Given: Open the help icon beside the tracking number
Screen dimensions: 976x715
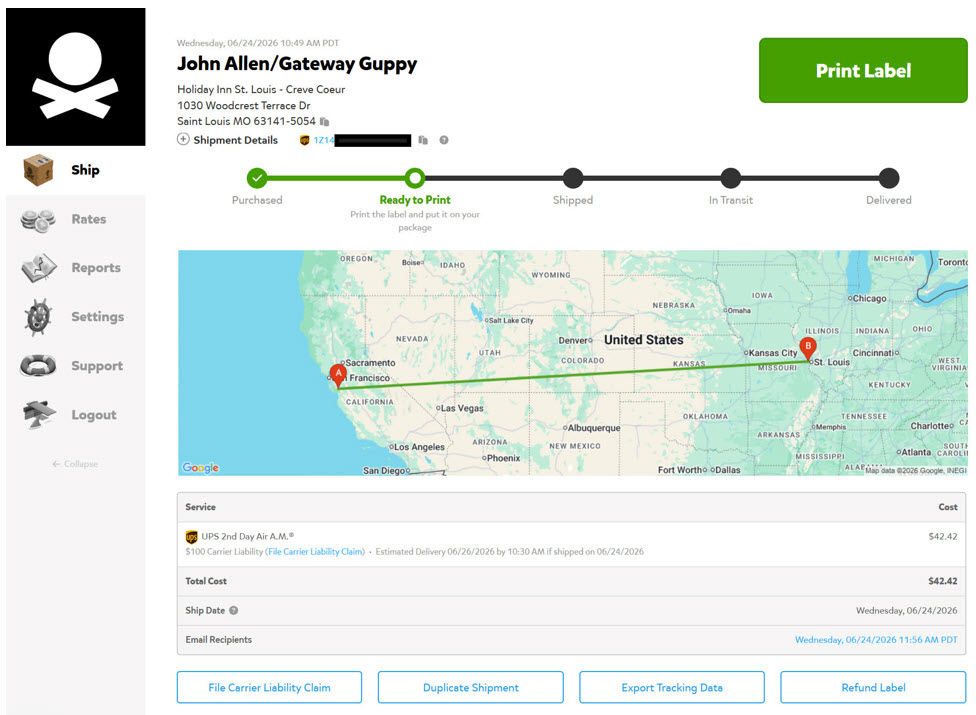Looking at the screenshot, I should pyautogui.click(x=444, y=140).
